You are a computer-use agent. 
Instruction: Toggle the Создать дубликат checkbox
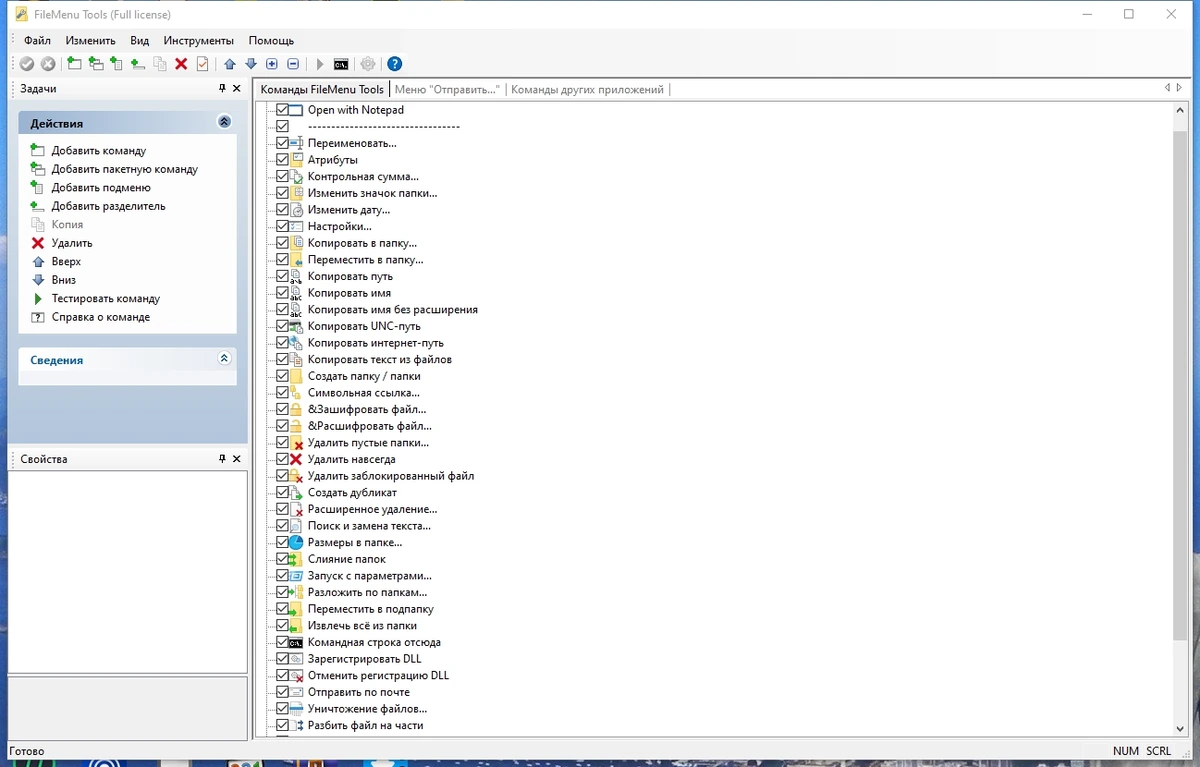282,492
